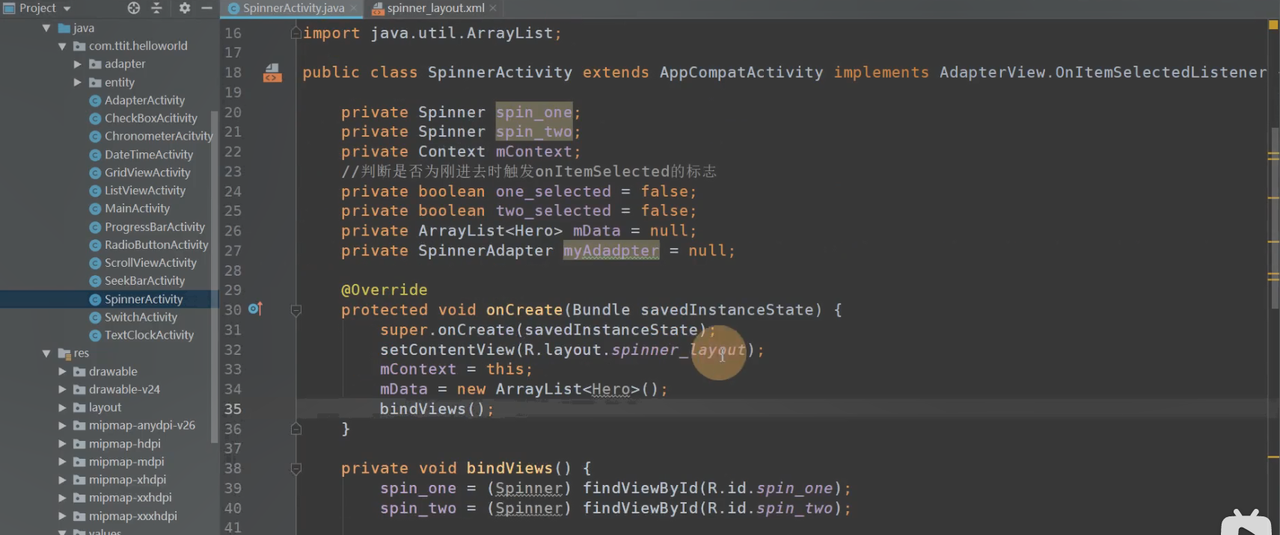
Task: Click line number 35 in gutter
Action: [232, 409]
